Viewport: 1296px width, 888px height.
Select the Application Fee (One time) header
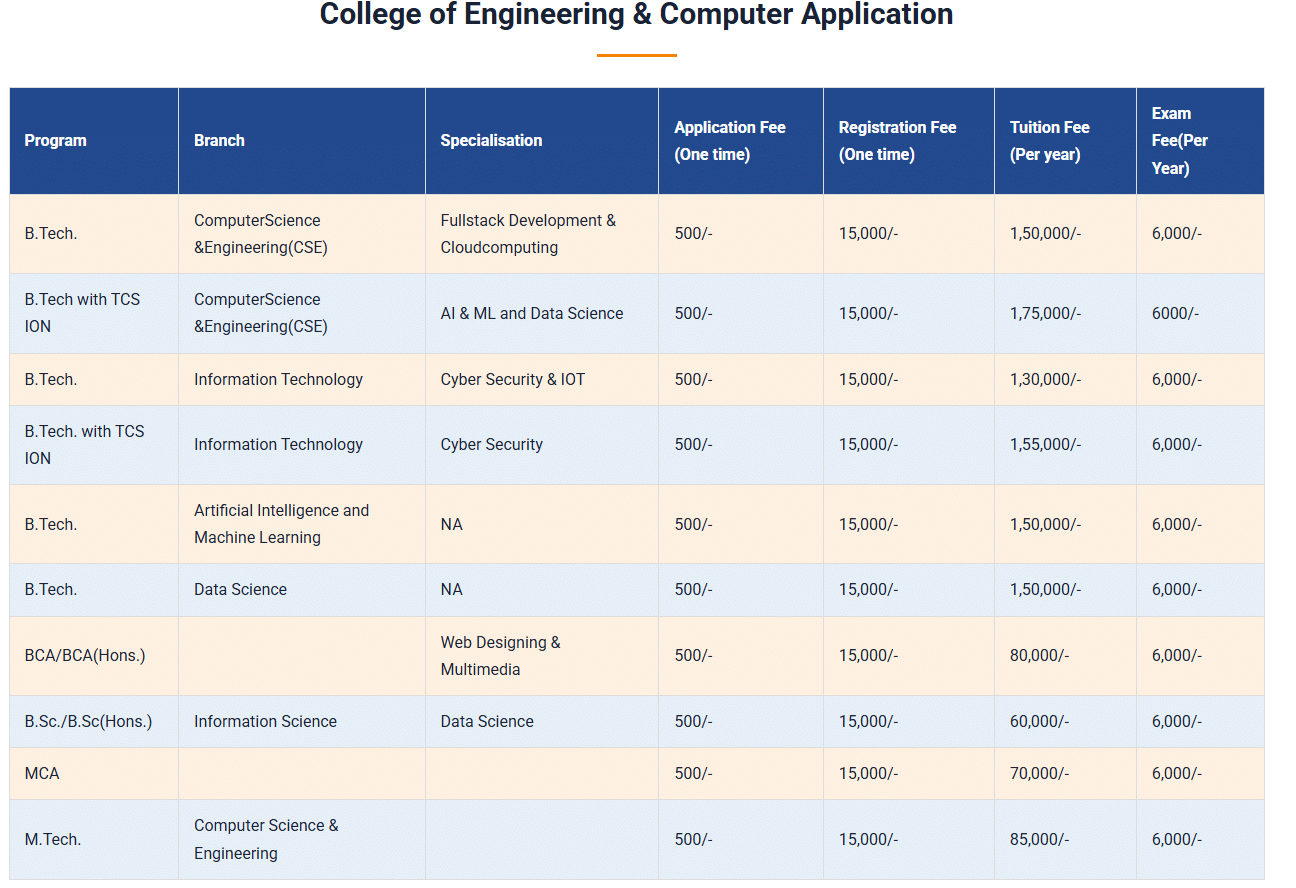click(x=729, y=141)
